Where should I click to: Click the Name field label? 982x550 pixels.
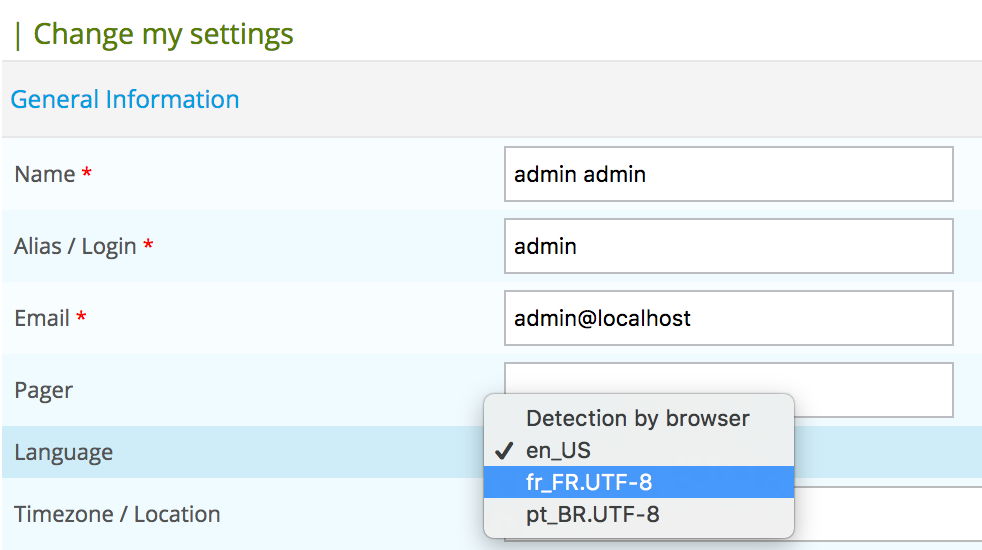tap(44, 174)
